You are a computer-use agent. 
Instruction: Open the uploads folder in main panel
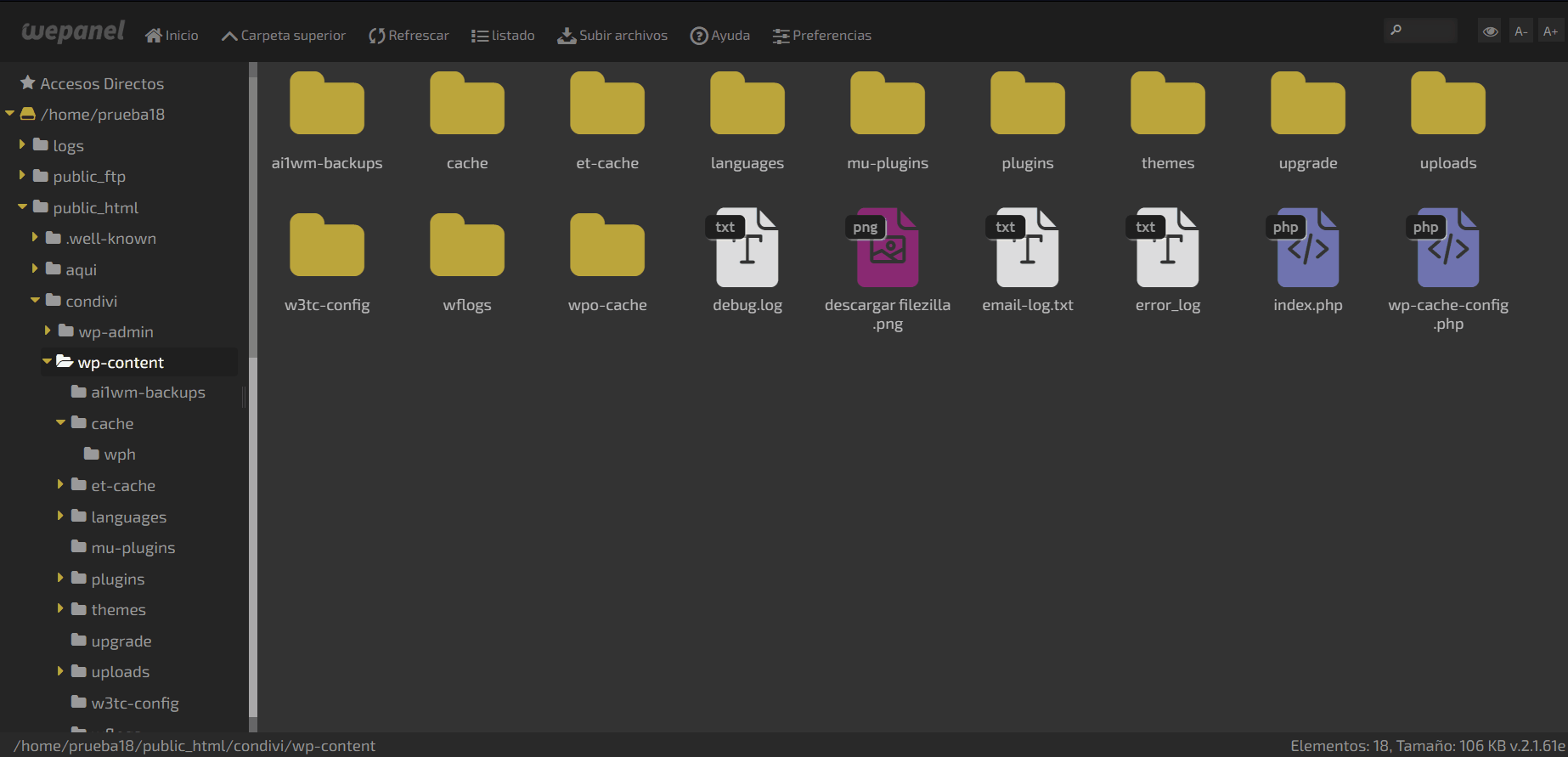click(1447, 105)
